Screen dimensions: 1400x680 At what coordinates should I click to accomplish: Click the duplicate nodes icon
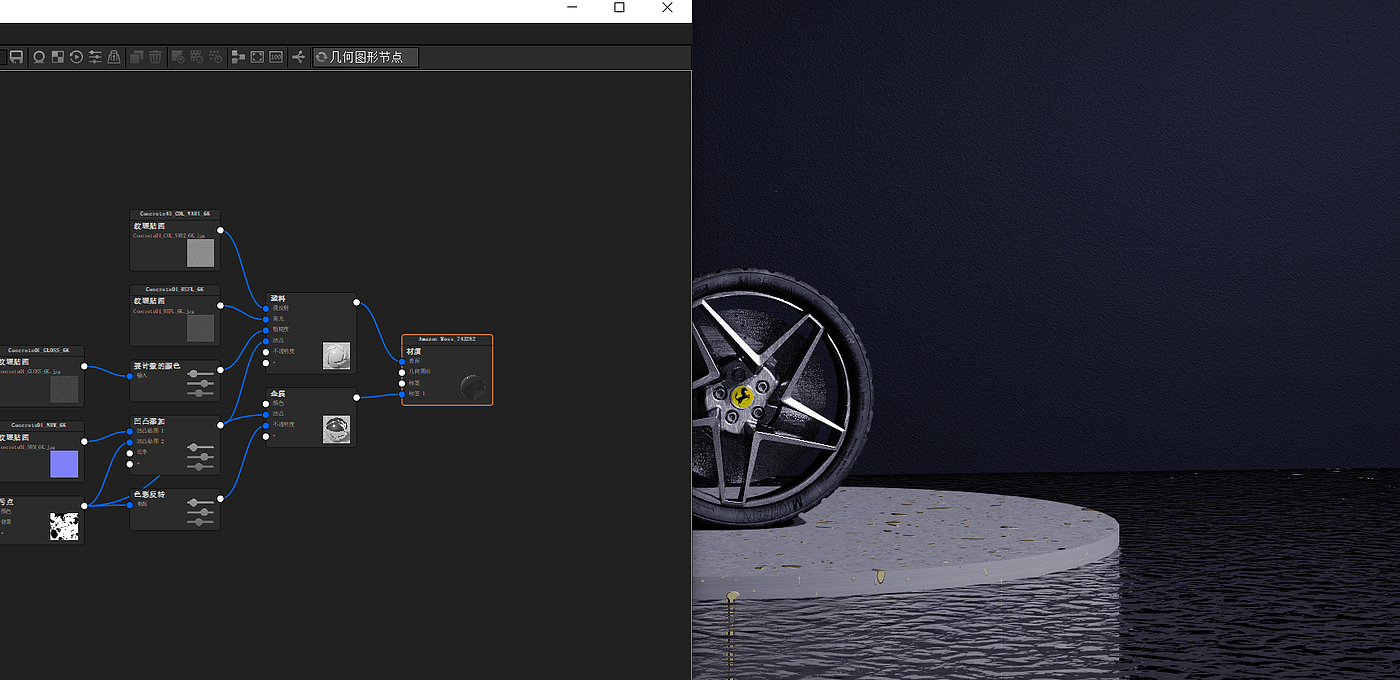coord(137,58)
